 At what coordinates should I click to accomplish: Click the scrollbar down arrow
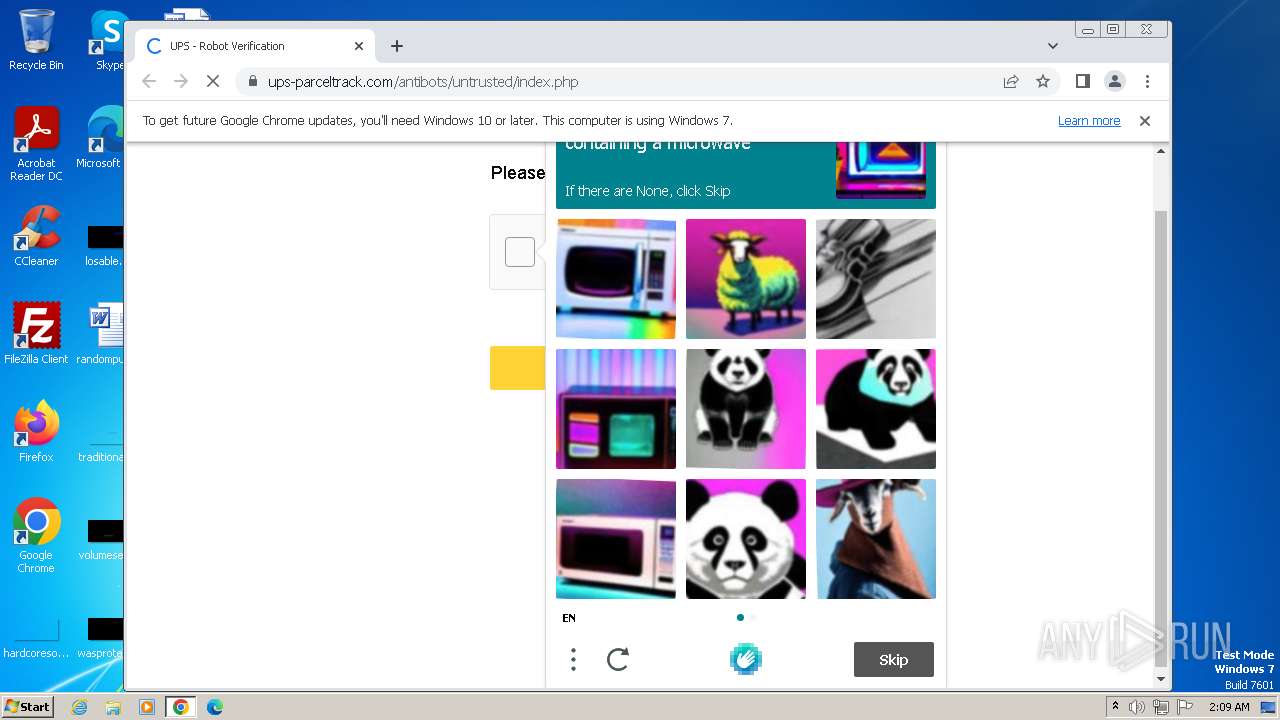coord(1161,679)
